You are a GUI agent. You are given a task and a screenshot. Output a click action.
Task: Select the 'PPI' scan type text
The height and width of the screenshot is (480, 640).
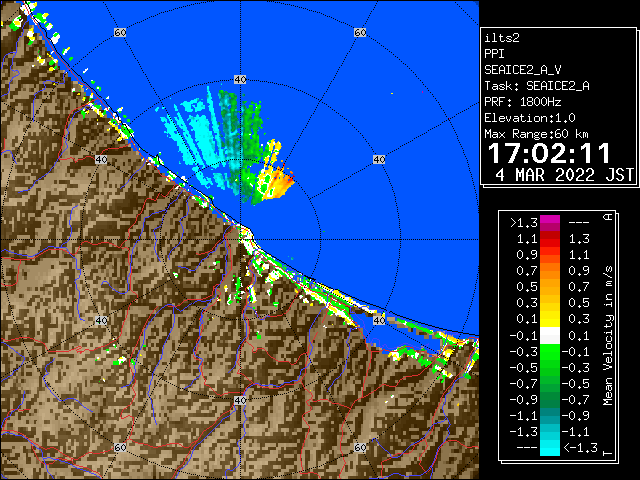494,54
